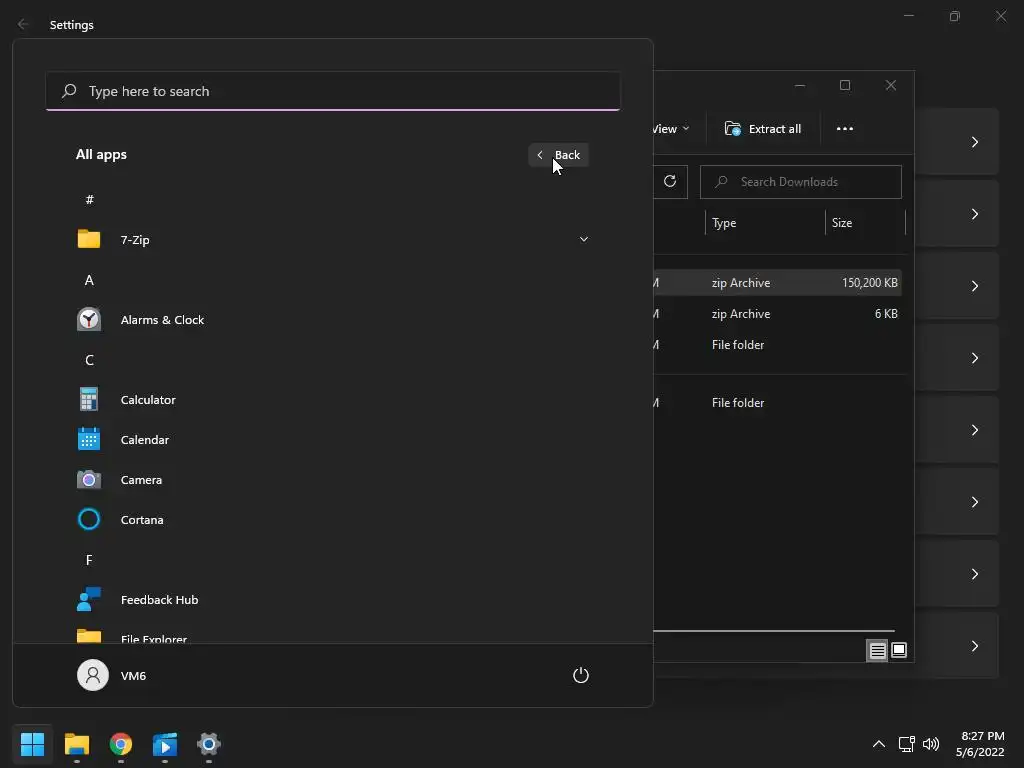Switch to Details view icon in File Explorer
This screenshot has width=1024, height=768.
pyautogui.click(x=877, y=650)
